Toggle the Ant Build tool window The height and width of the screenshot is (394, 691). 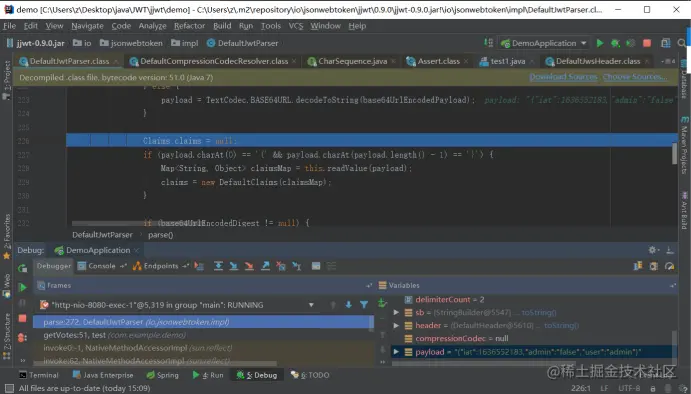[684, 211]
